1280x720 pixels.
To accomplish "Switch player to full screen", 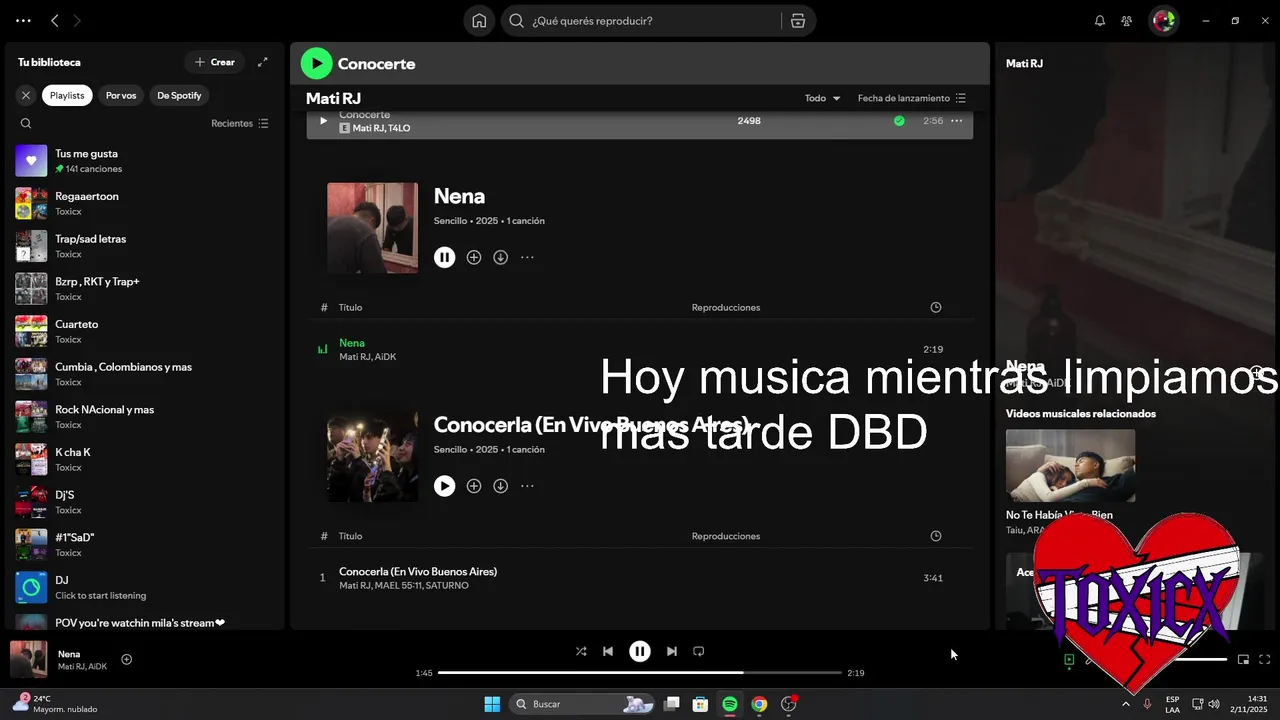I will click(x=1265, y=659).
